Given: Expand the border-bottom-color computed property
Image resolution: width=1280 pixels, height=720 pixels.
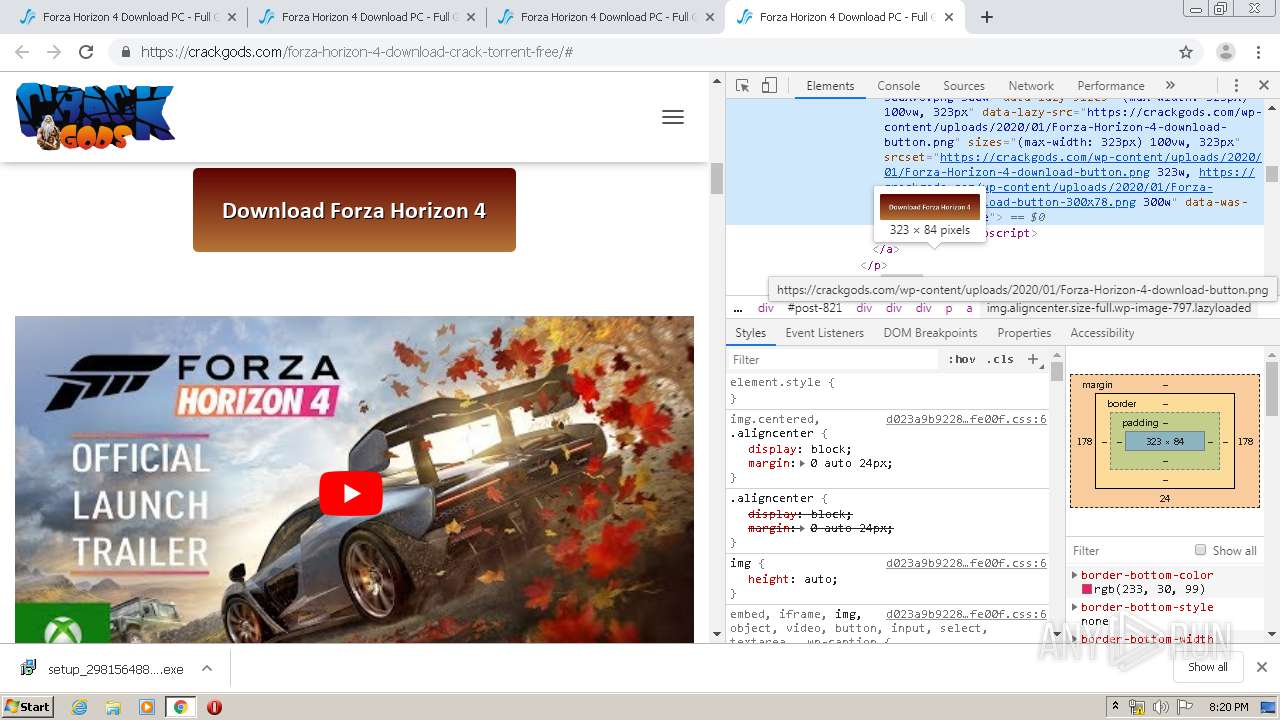Looking at the screenshot, I should (1075, 575).
